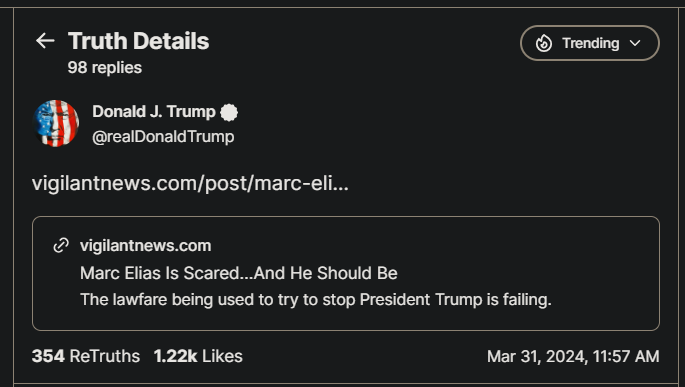685x387 pixels.
Task: Open the 'Marc Elias Is Scared' article title
Action: pos(239,273)
